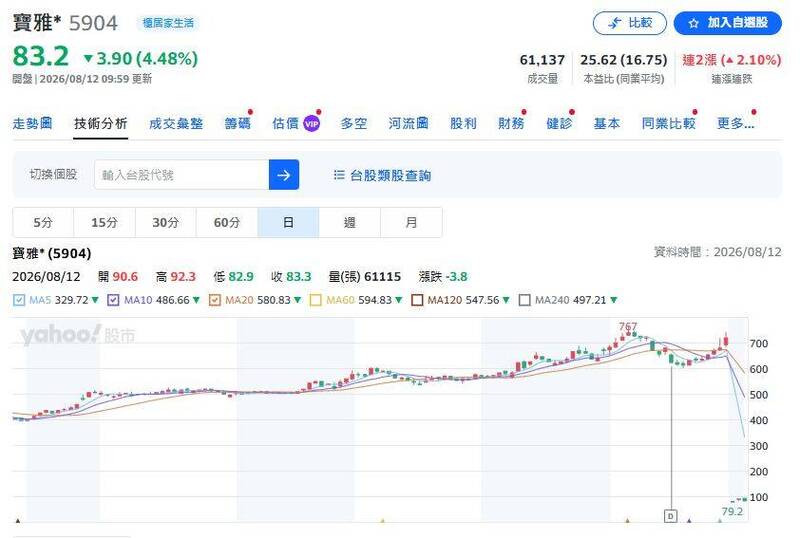Screen dimensions: 800x538
Task: Toggle the MA5 checkbox
Action: click(19, 300)
